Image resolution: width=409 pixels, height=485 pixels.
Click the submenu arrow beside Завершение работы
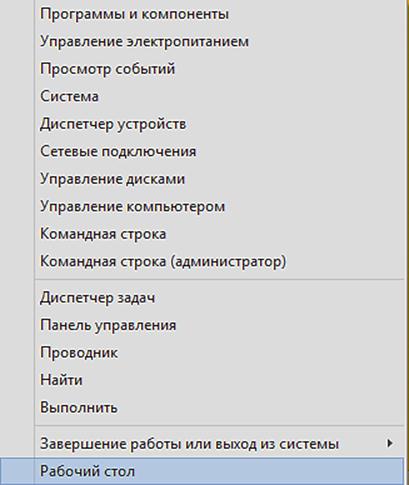pyautogui.click(x=389, y=444)
